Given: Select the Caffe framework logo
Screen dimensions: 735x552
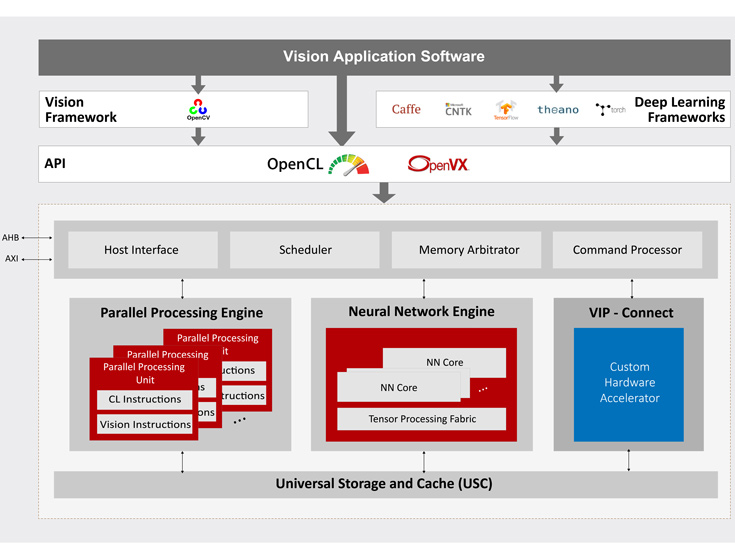Looking at the screenshot, I should click(x=406, y=109).
